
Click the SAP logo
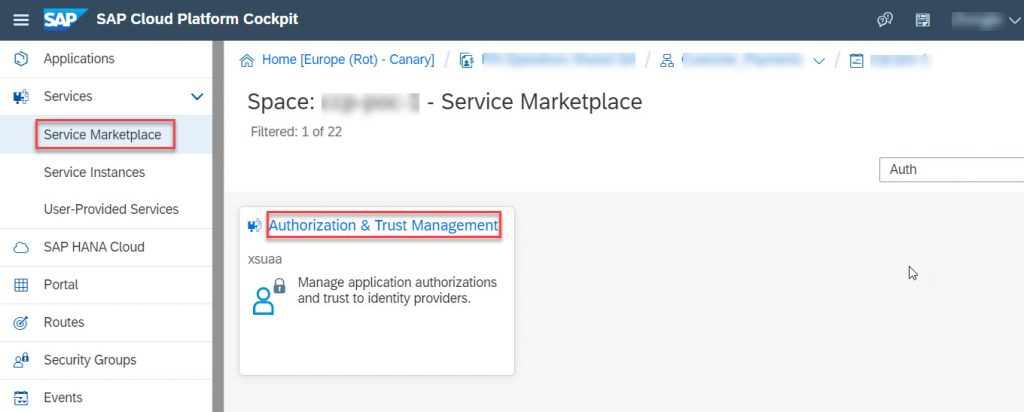coord(65,20)
